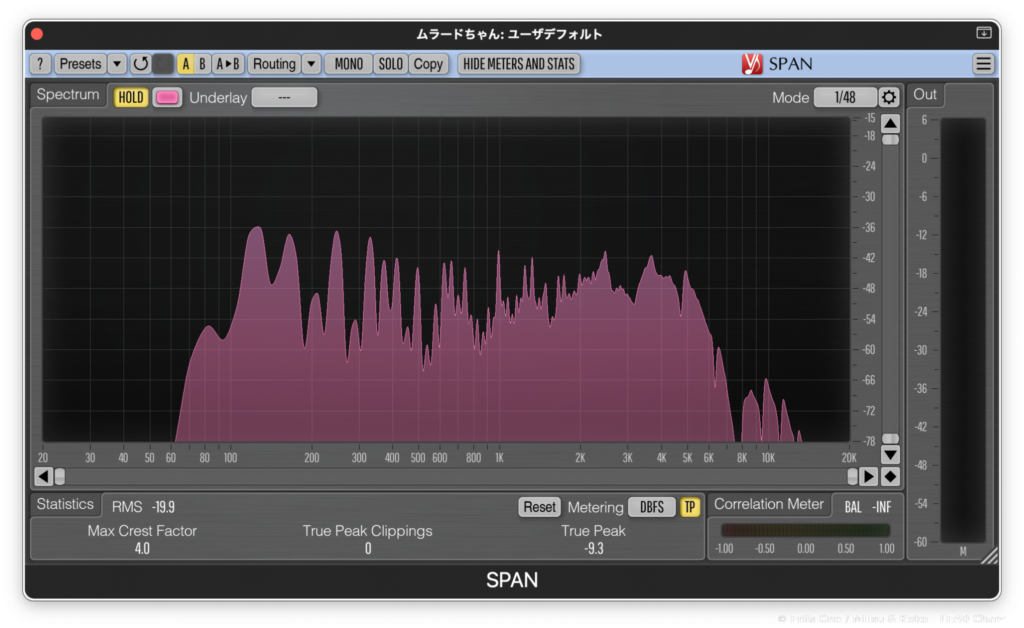The image size is (1024, 628).
Task: Click the spectrum vertical scroll up arrow
Action: coord(890,123)
